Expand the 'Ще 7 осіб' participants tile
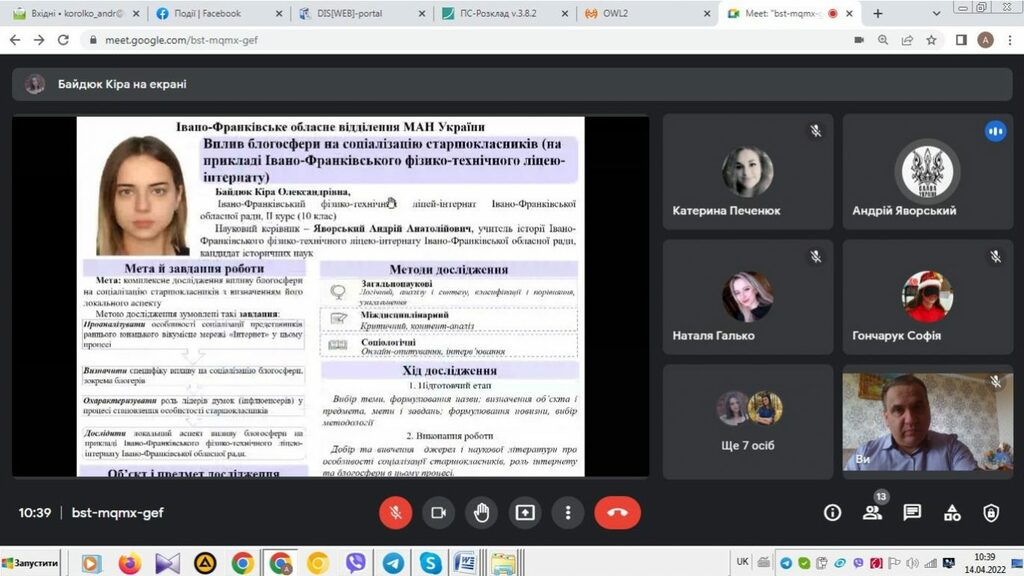 (x=747, y=420)
